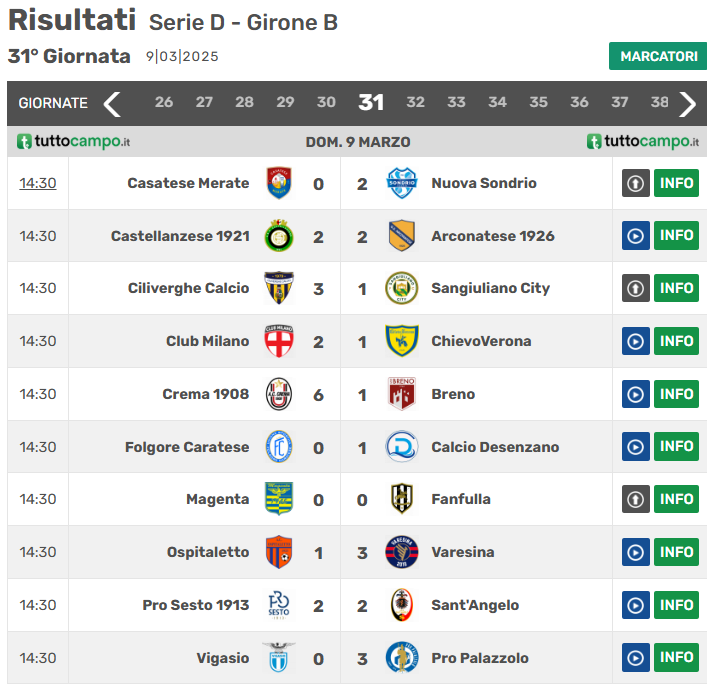Open the MARCATORI scorers button
The width and height of the screenshot is (707, 691).
pyautogui.click(x=658, y=56)
